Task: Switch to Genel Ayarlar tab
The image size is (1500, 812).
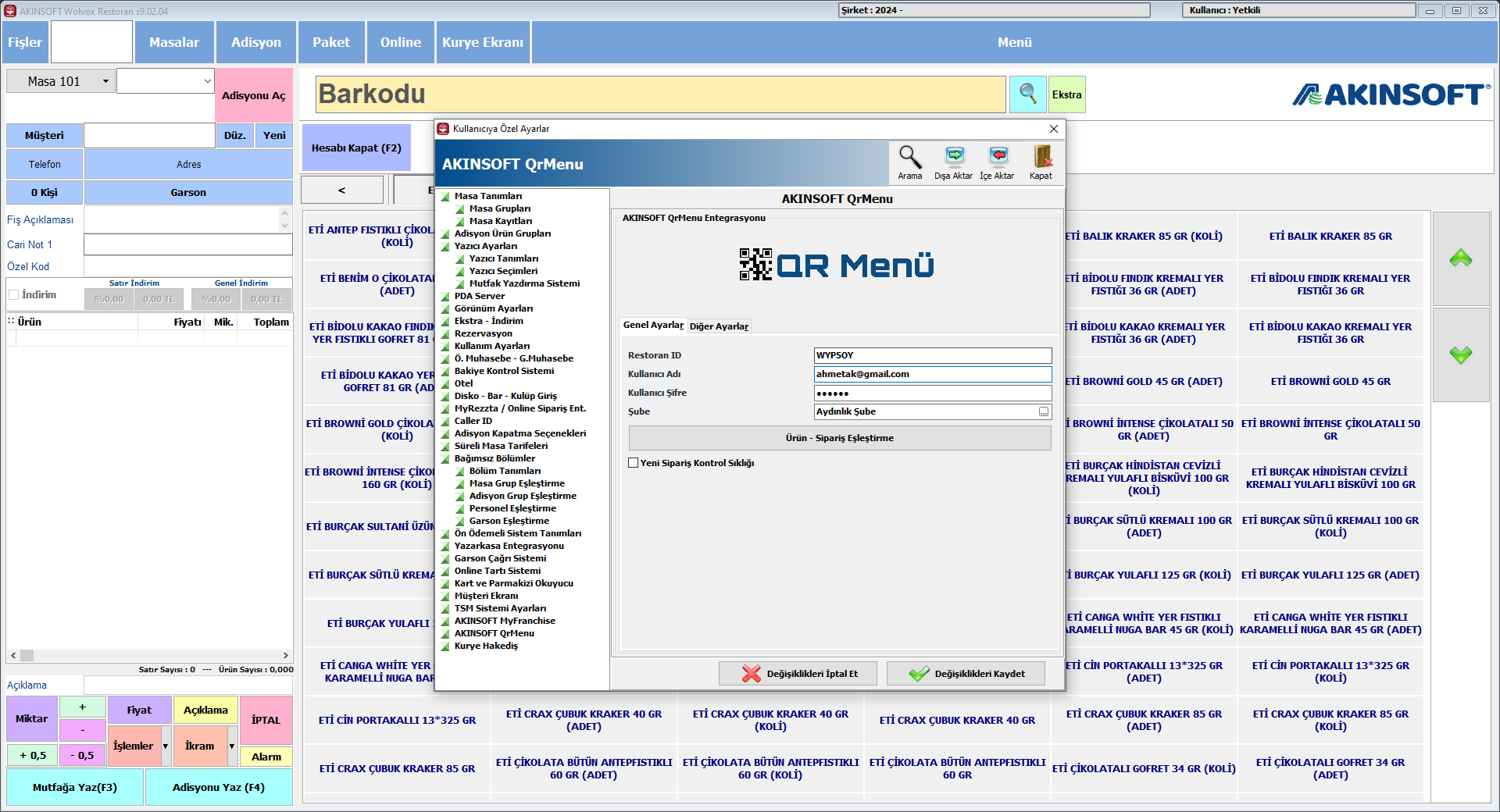Action: point(653,325)
